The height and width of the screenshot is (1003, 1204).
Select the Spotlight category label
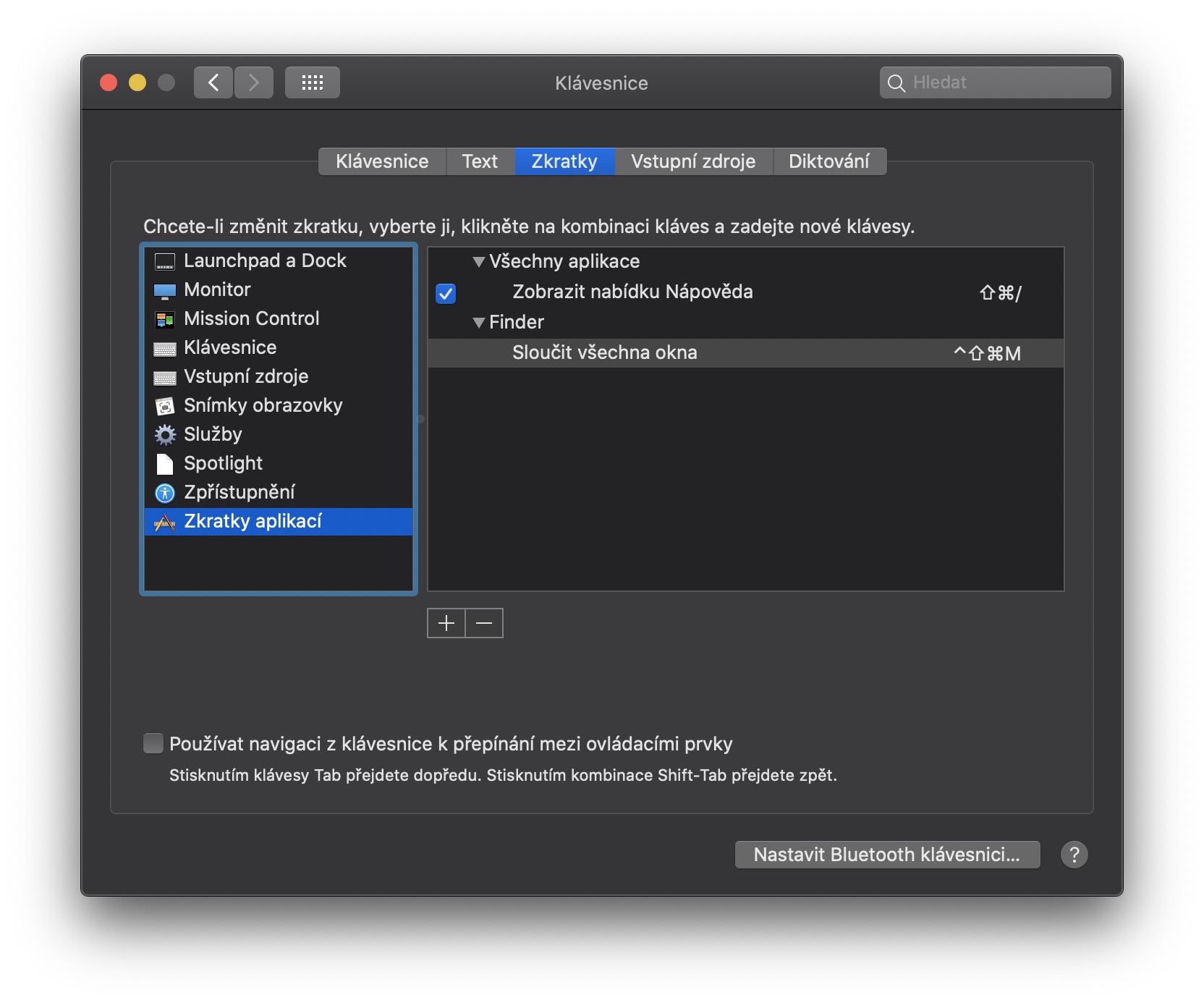click(x=223, y=463)
